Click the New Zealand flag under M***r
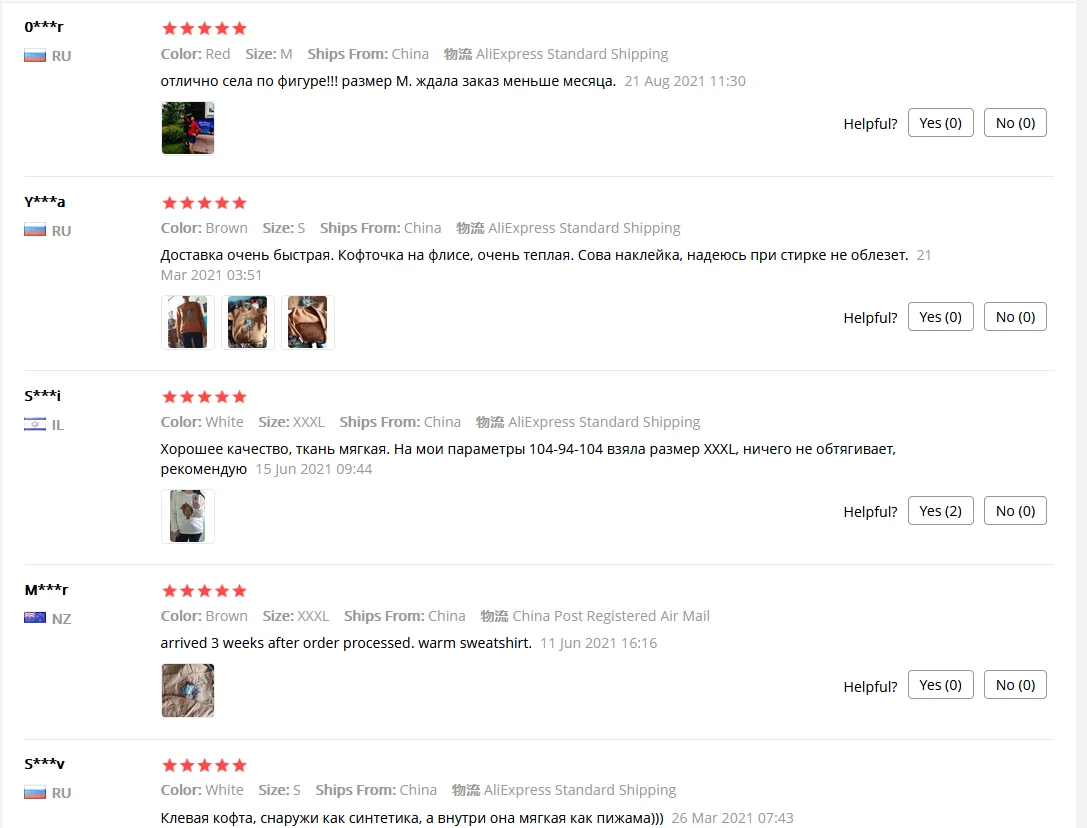 tap(35, 618)
